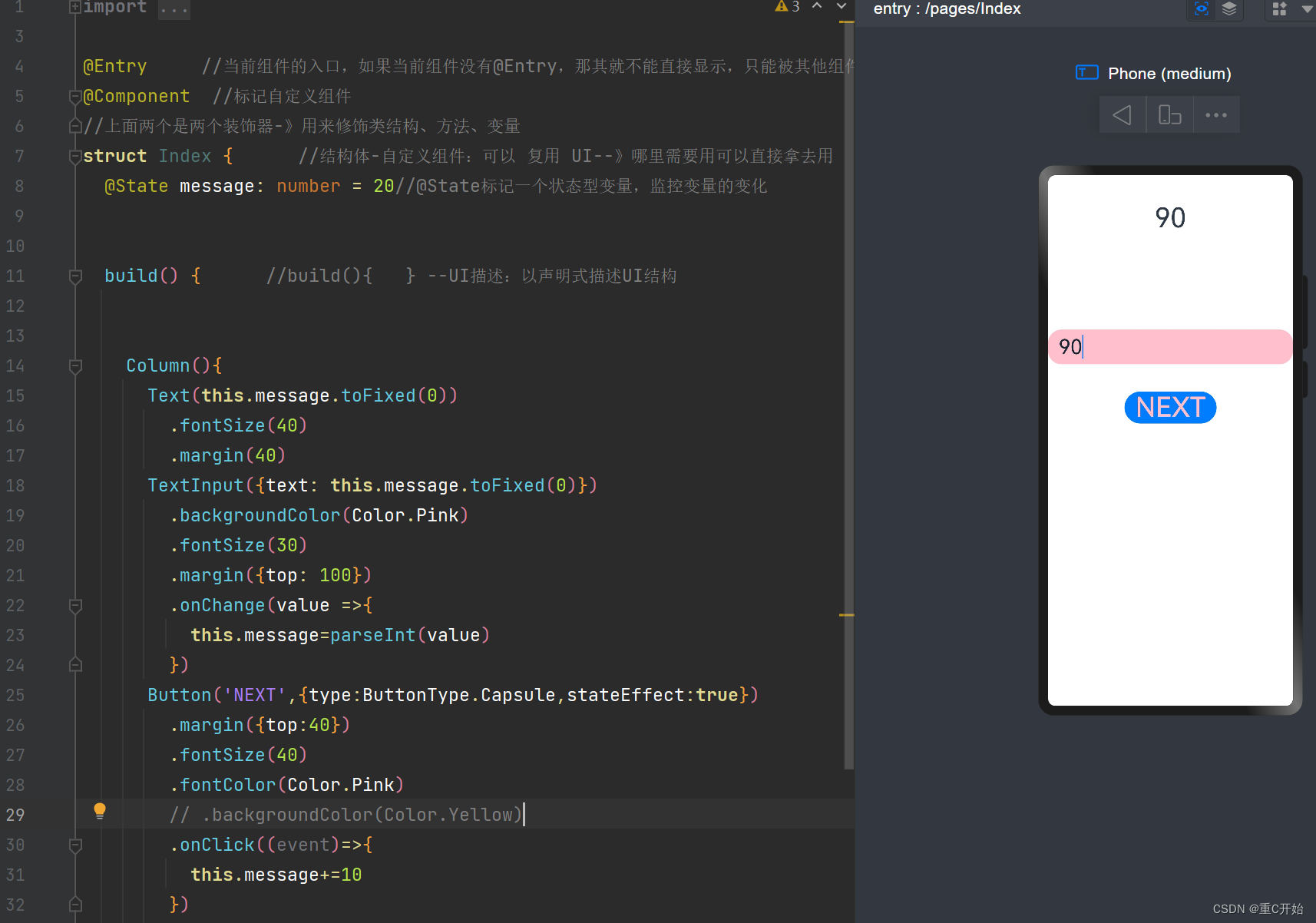
Task: Click the entry : /pages/Index header
Action: click(x=946, y=9)
